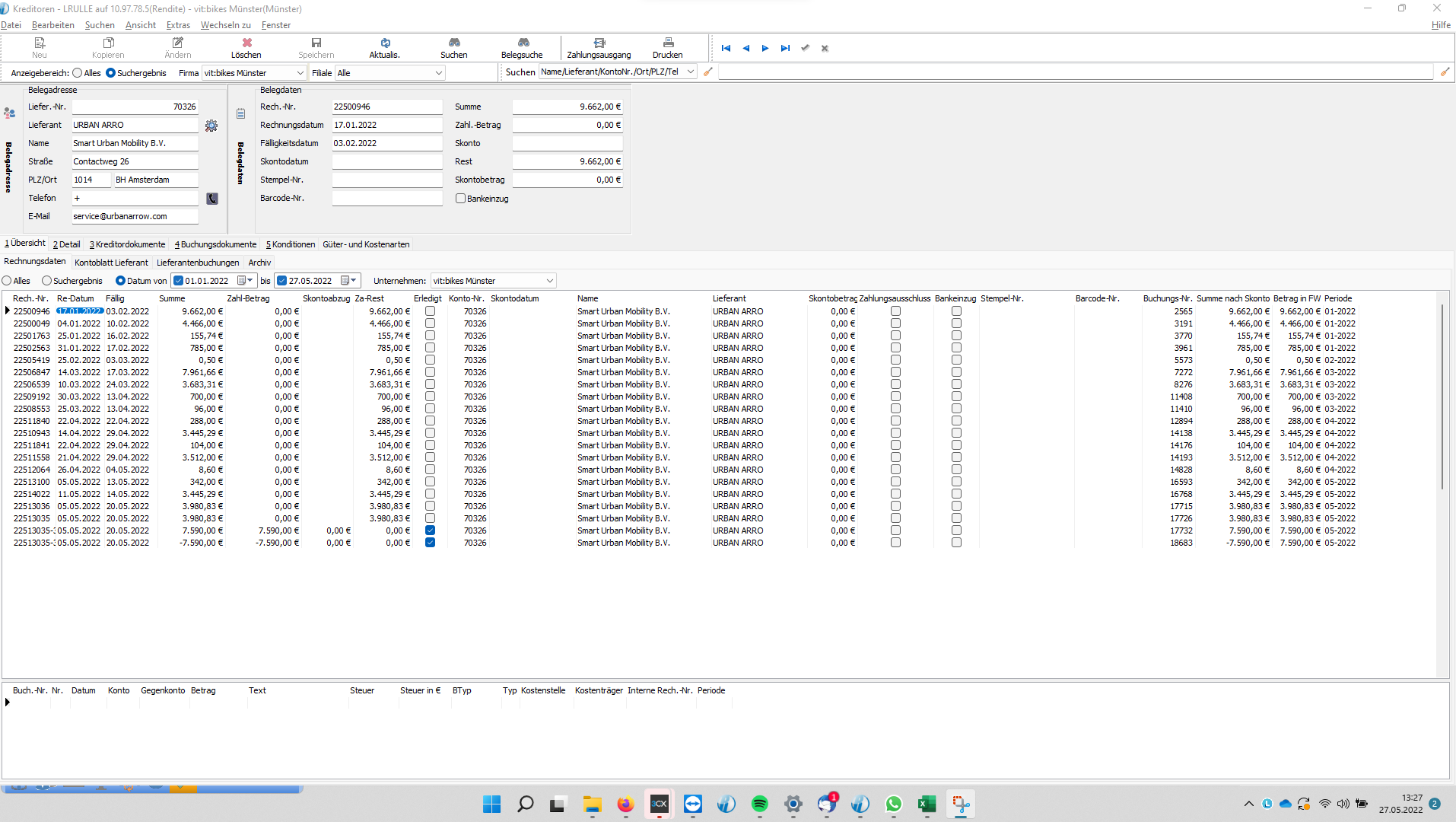The width and height of the screenshot is (1456, 822).
Task: Enable the Bankeinzug checkbox in Belegdaten
Action: [x=460, y=199]
